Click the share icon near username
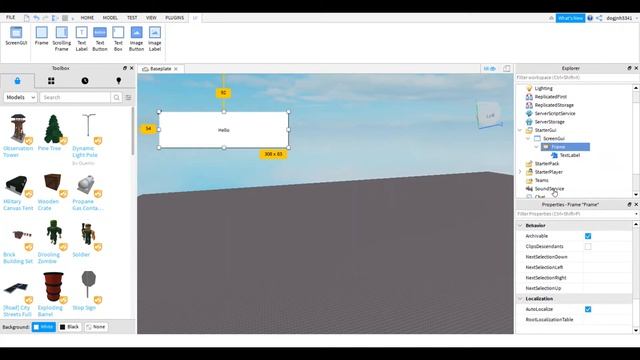 (599, 18)
